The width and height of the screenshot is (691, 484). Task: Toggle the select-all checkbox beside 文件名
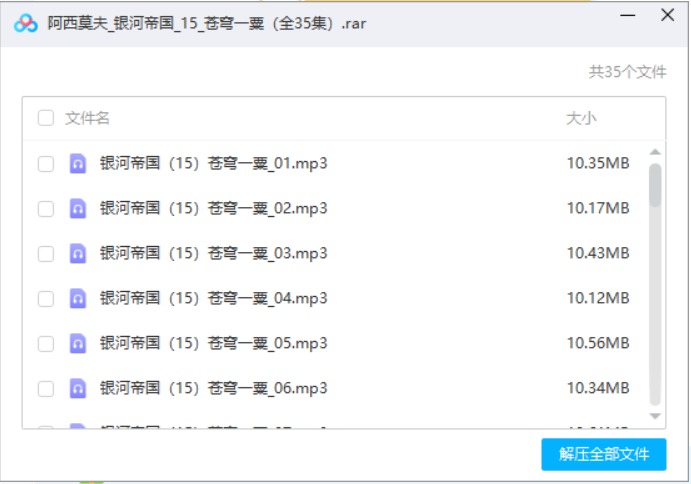[x=46, y=118]
